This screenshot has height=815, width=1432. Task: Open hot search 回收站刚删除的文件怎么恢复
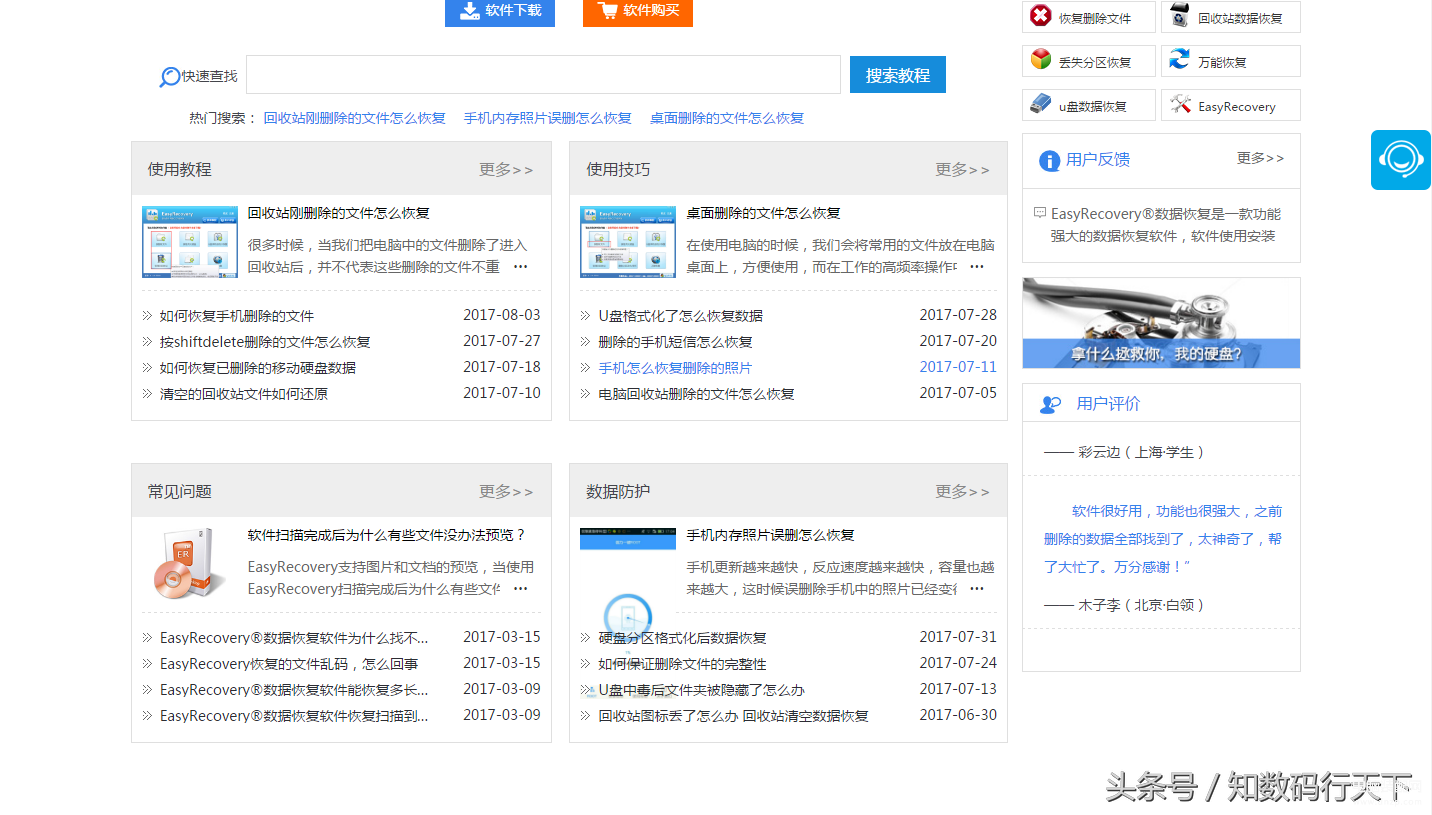pyautogui.click(x=355, y=118)
